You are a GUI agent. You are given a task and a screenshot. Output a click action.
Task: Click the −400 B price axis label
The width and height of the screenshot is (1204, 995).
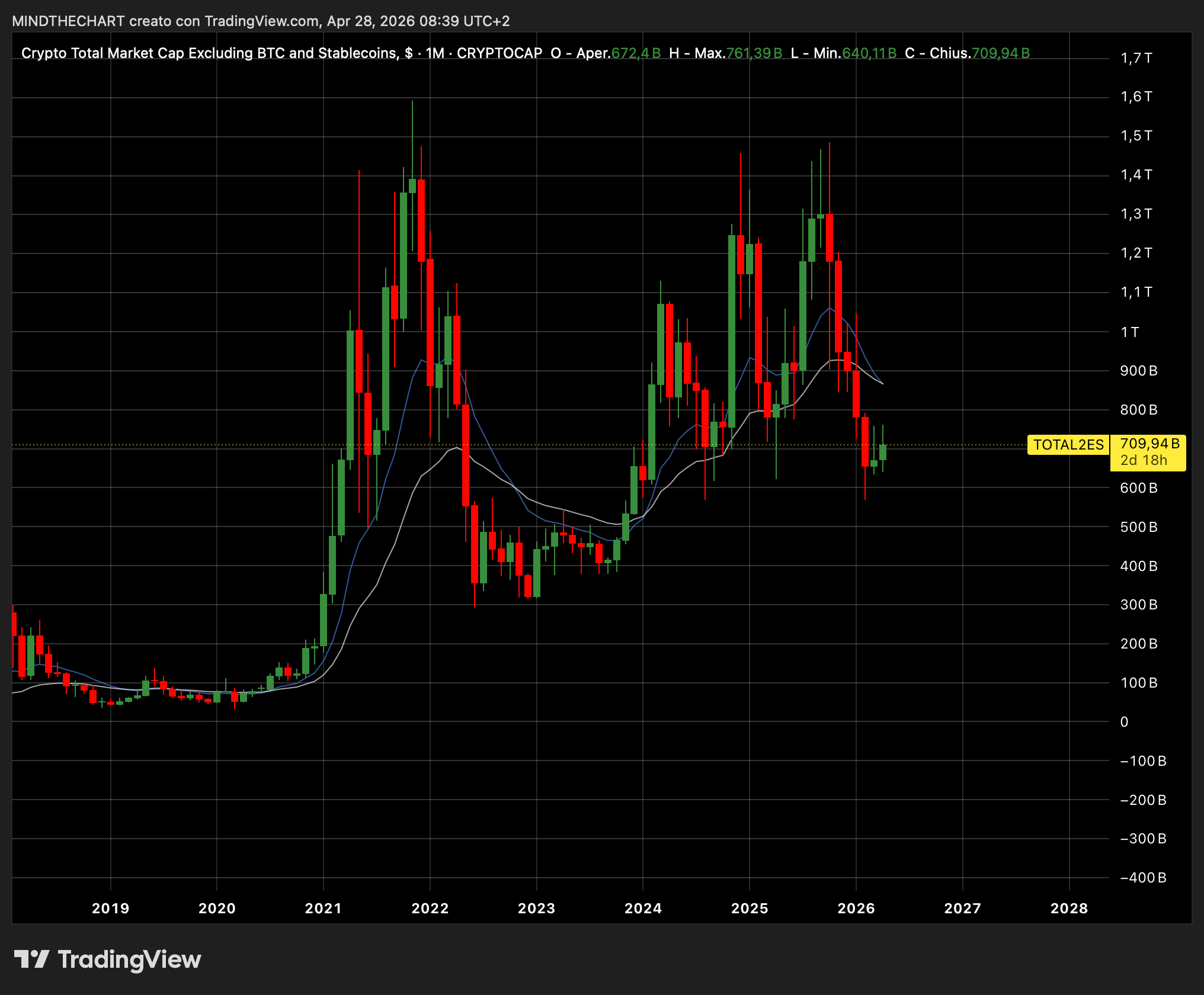point(1143,878)
